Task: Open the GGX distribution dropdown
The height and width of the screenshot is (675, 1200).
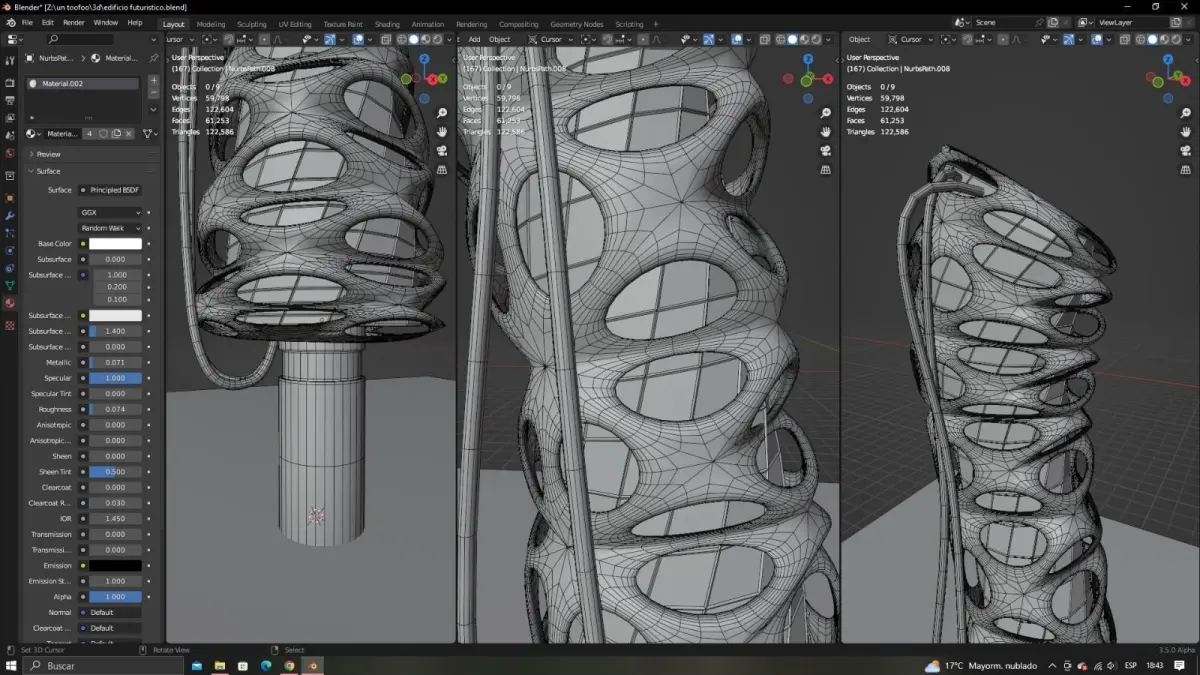Action: 111,212
